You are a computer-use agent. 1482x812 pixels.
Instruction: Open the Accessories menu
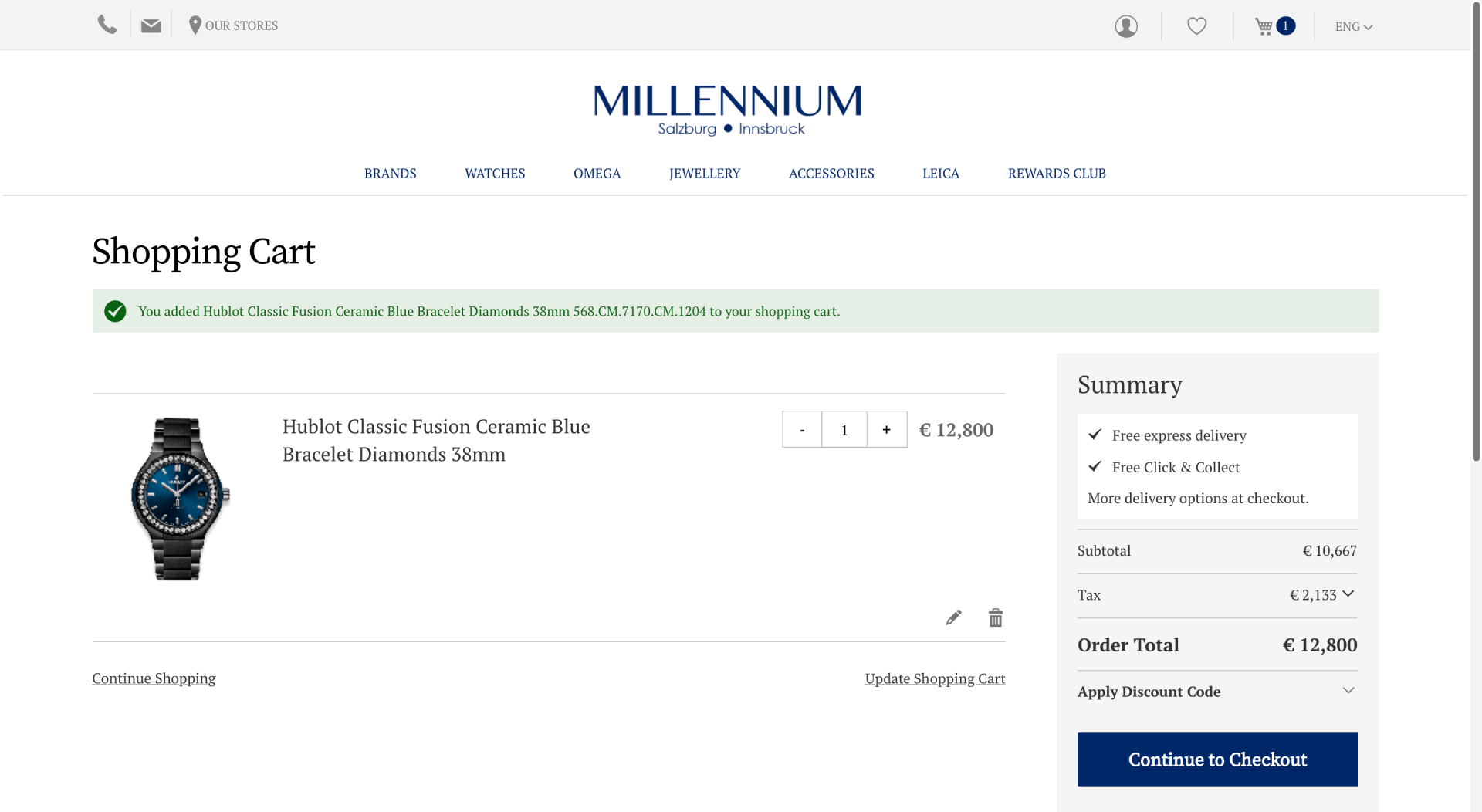click(831, 174)
